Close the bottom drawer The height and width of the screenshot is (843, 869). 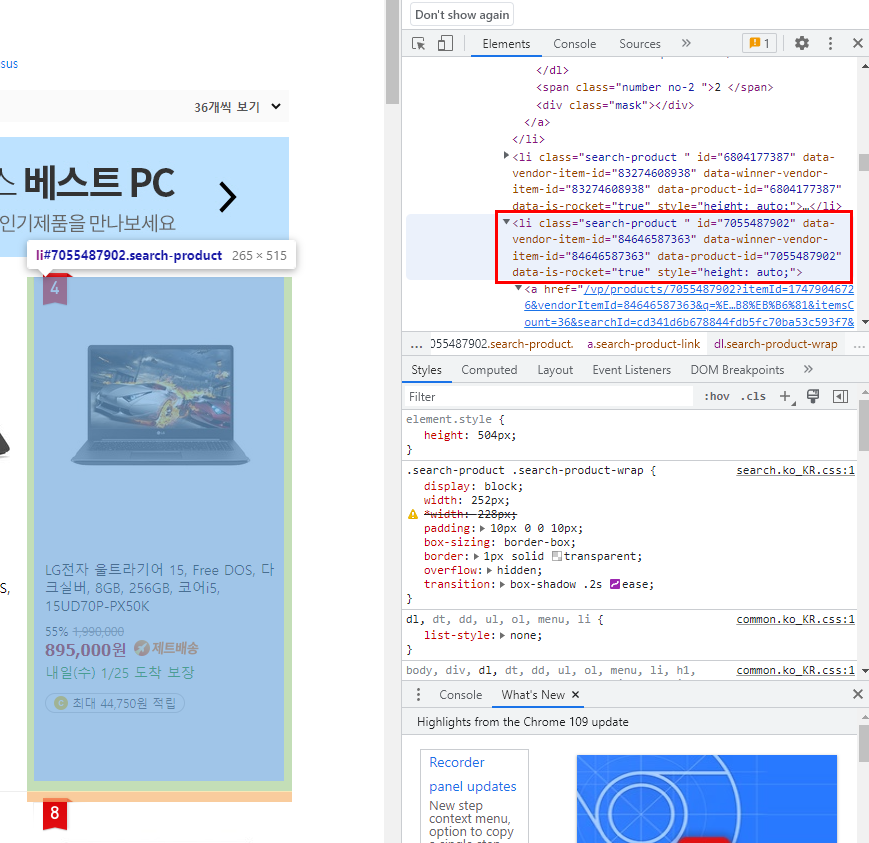(x=857, y=694)
